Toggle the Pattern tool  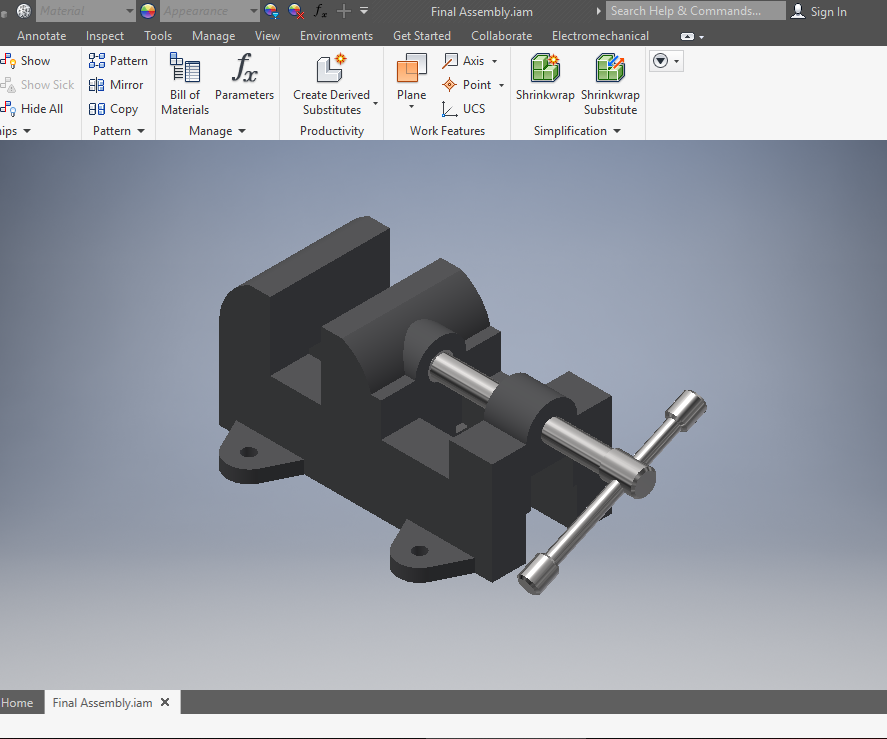[118, 60]
